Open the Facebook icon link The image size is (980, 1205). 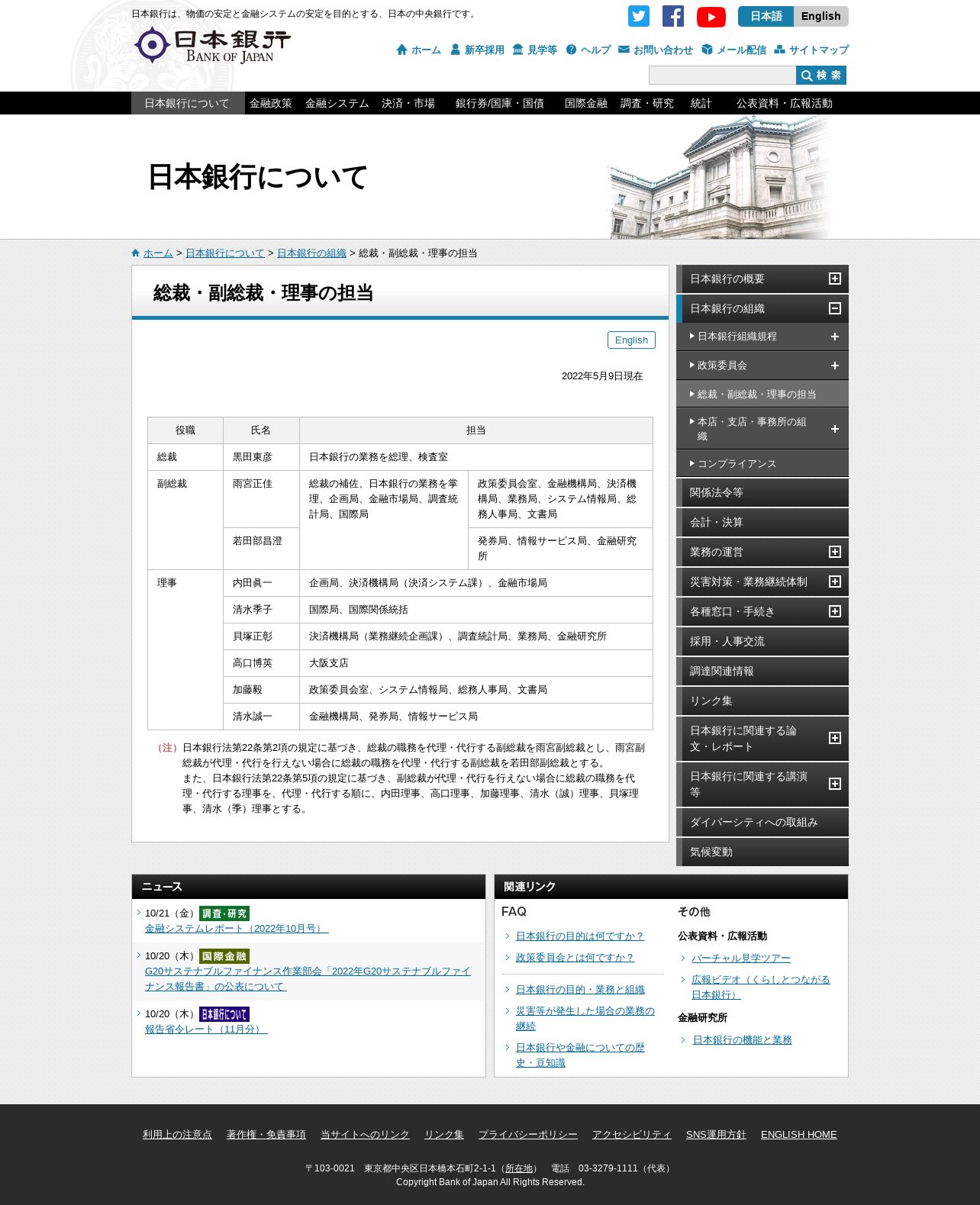(x=673, y=16)
